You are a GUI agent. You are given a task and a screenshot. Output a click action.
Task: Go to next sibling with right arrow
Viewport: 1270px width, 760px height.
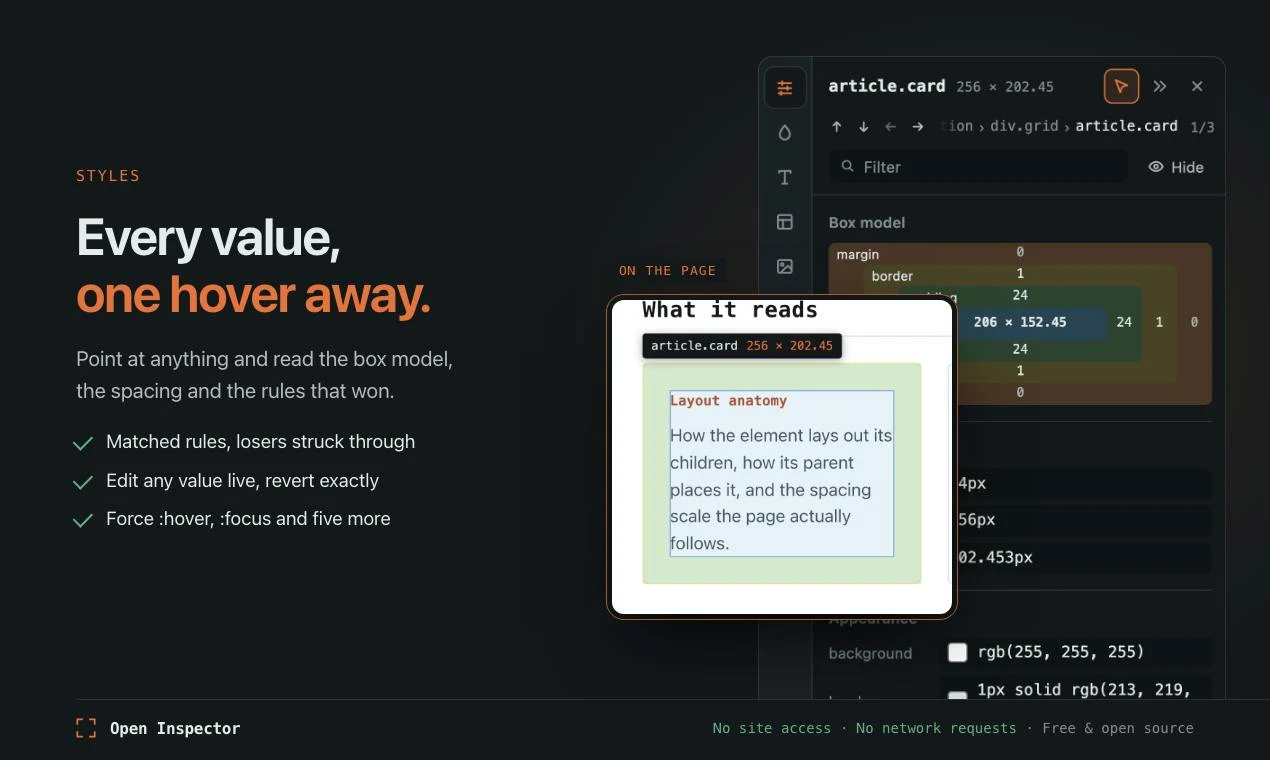[x=918, y=127]
